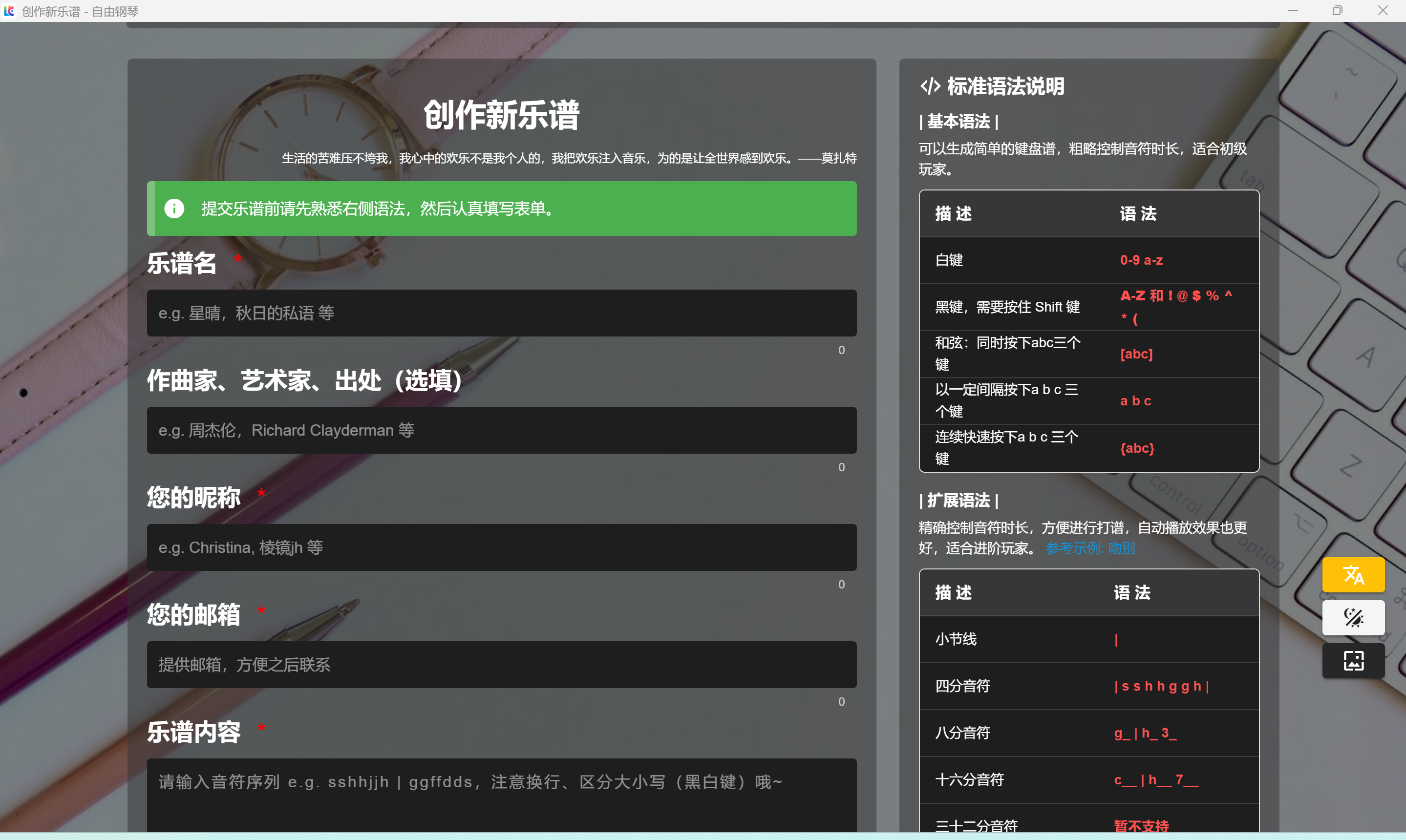Focus the 您的邮箱 input field
The height and width of the screenshot is (840, 1406).
click(501, 665)
